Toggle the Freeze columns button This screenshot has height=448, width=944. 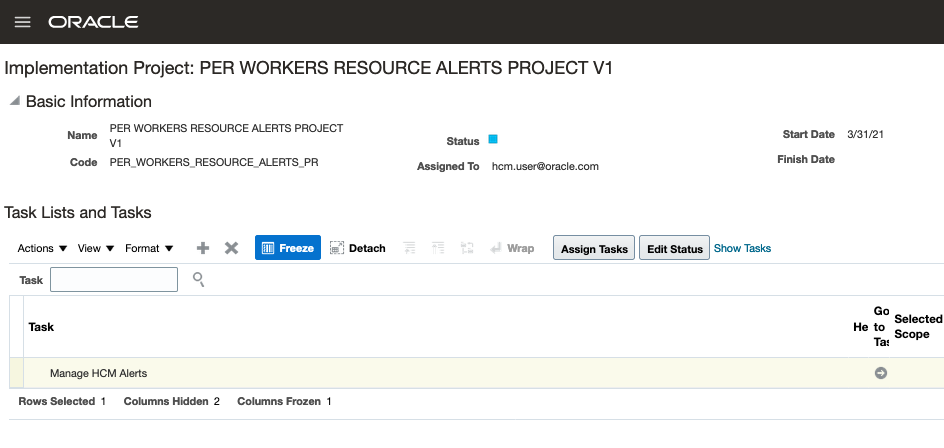click(288, 248)
